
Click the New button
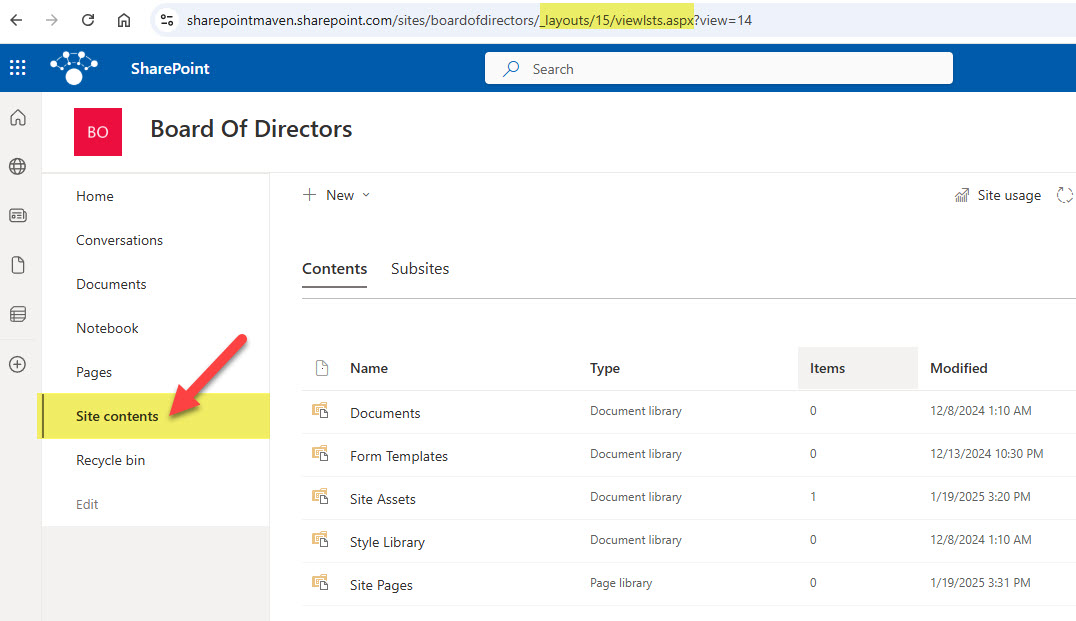(x=336, y=195)
